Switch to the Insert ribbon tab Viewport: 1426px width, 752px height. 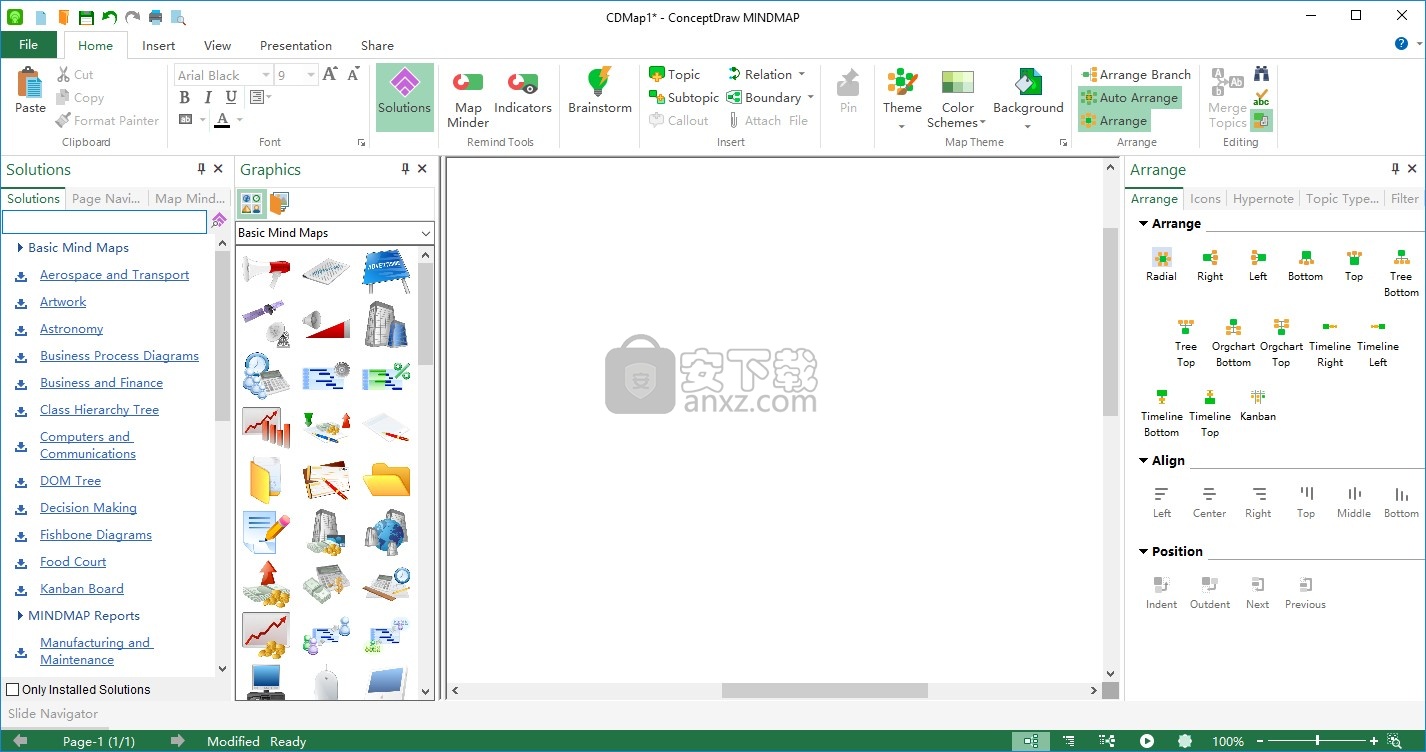(x=158, y=45)
